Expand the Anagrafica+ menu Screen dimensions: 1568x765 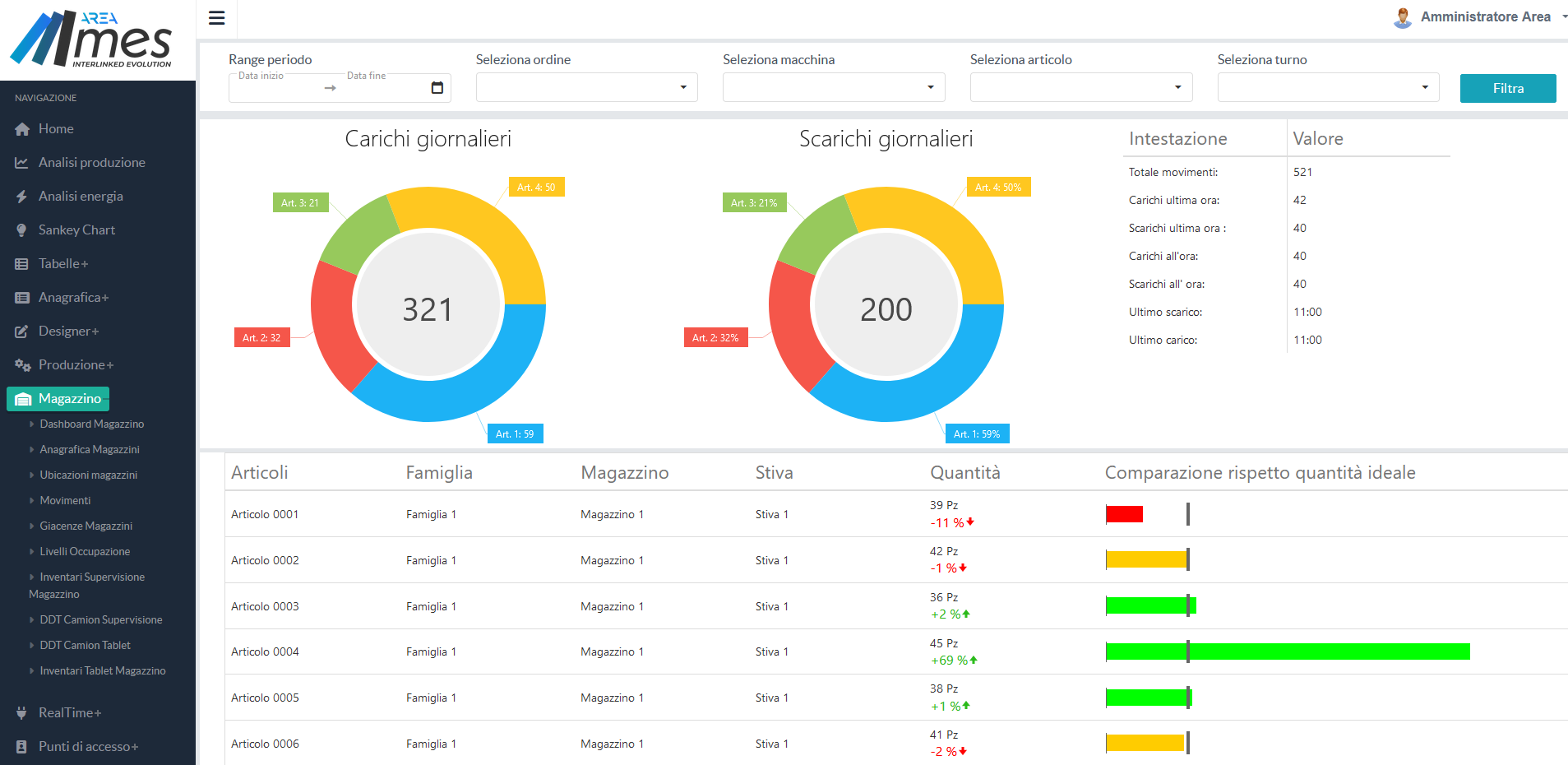(x=74, y=298)
